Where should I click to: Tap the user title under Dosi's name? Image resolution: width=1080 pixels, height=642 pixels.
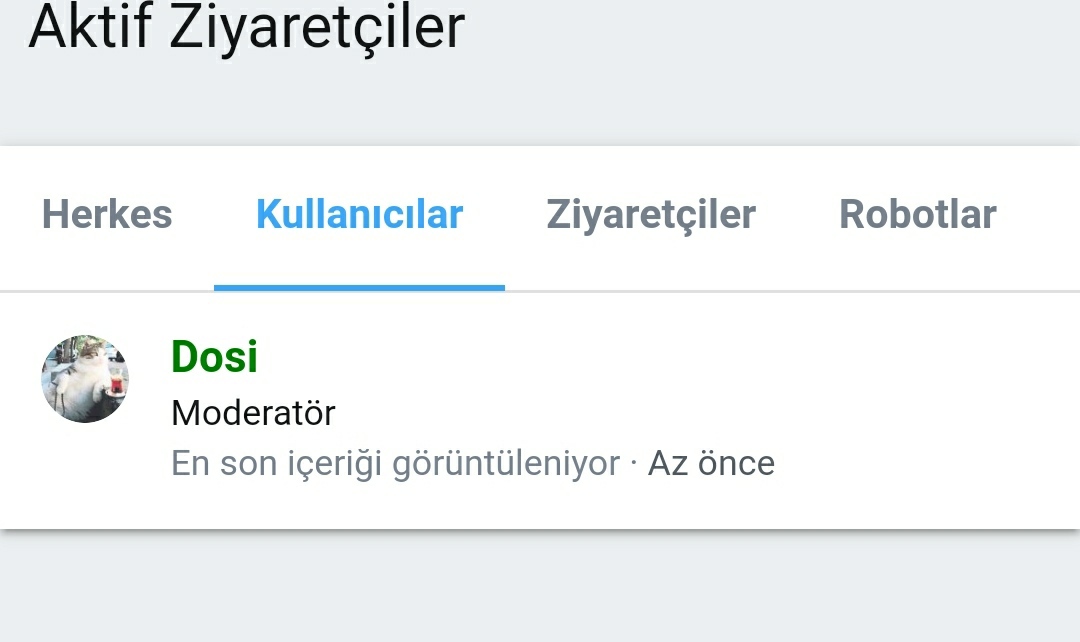click(x=253, y=412)
